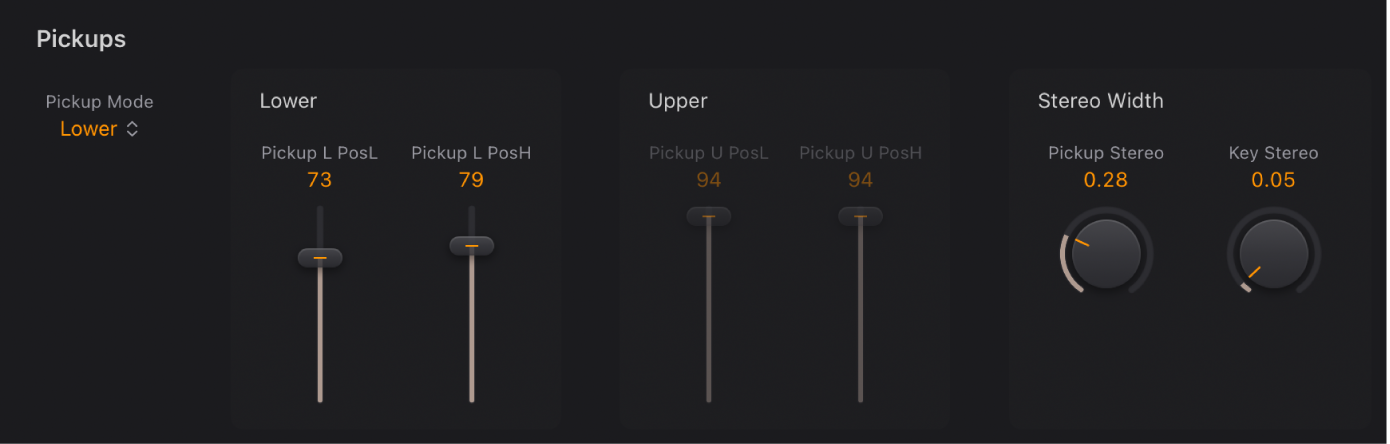Click the Key Stereo value 0.05
The image size is (1390, 444).
[x=1273, y=180]
